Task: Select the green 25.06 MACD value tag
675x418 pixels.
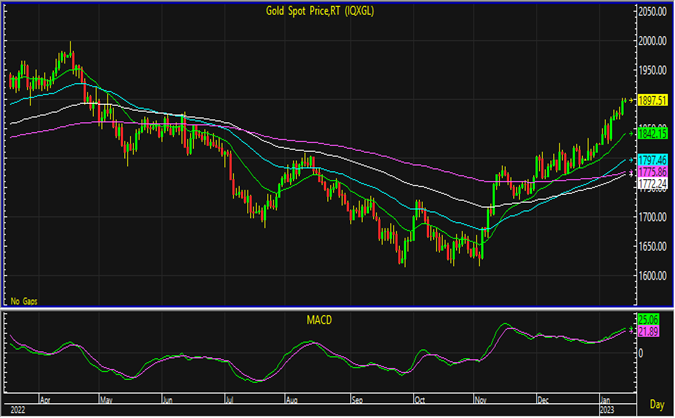Action: [x=651, y=322]
